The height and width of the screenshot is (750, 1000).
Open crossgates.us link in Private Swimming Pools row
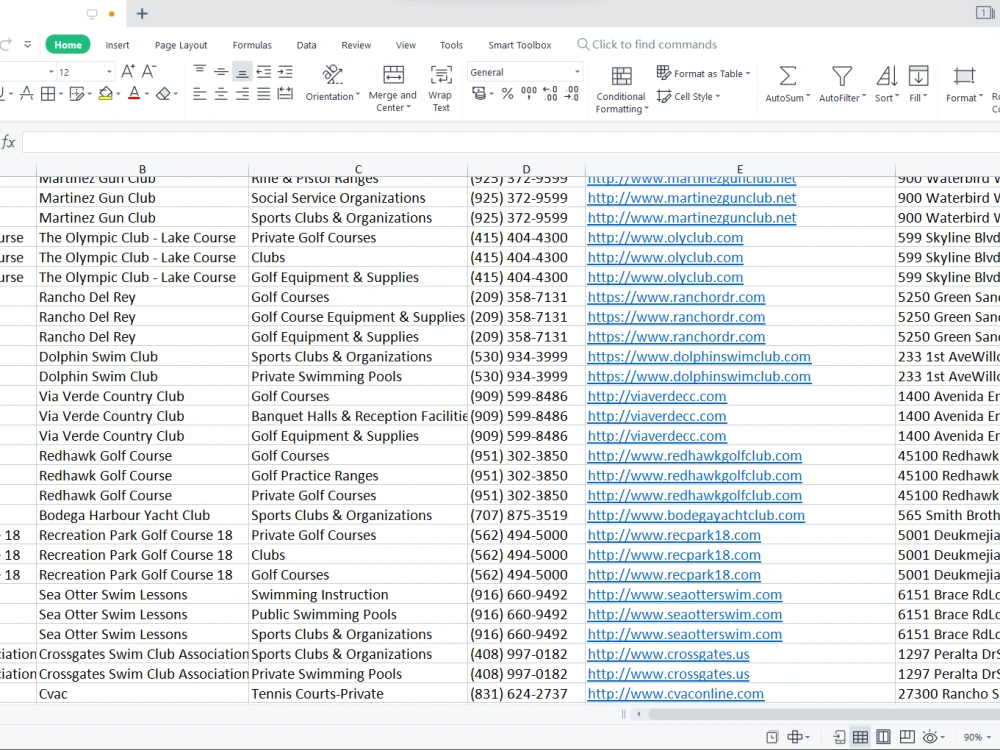[668, 674]
